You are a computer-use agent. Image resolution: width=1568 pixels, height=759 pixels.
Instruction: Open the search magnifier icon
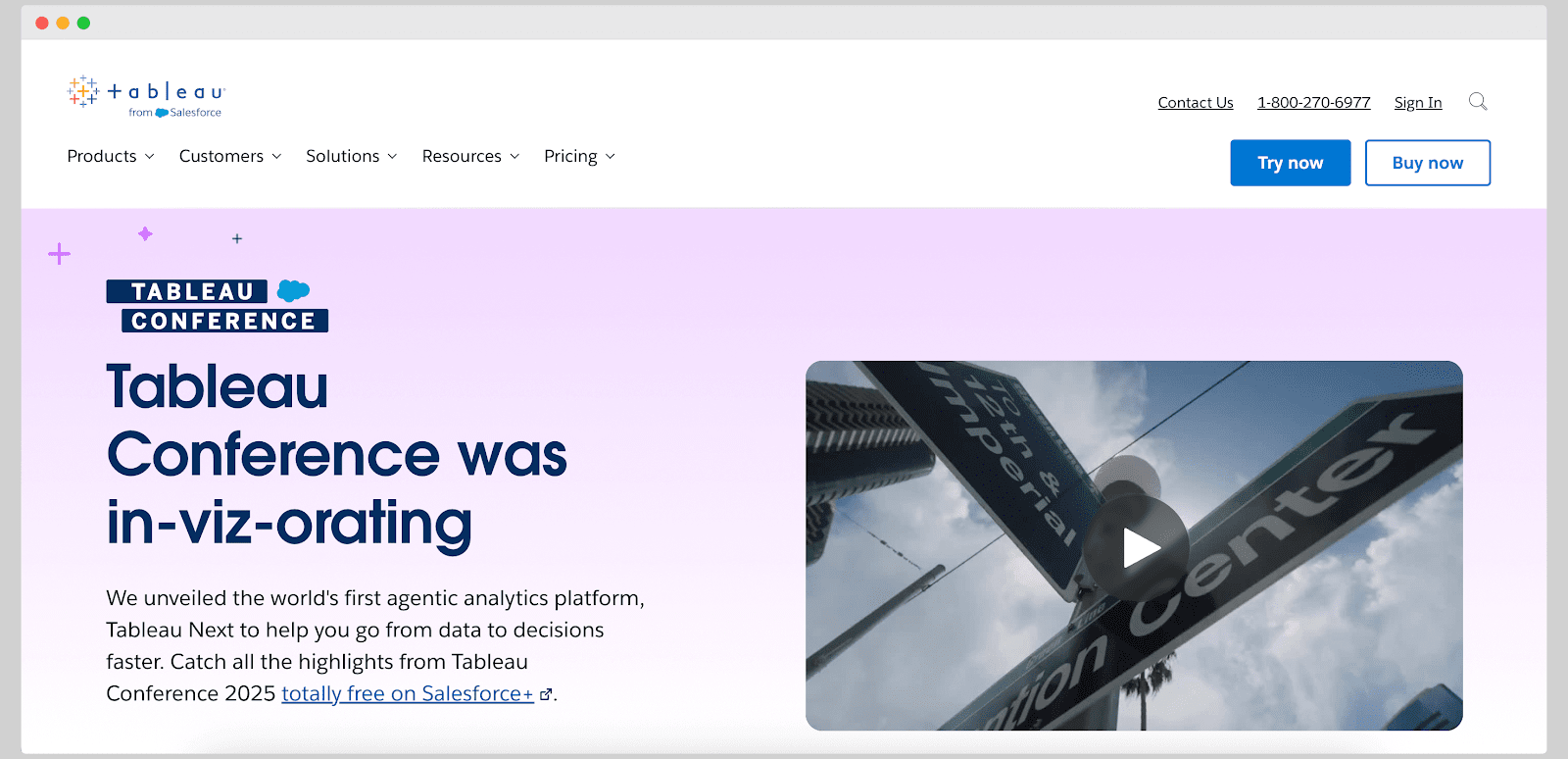tap(1478, 101)
